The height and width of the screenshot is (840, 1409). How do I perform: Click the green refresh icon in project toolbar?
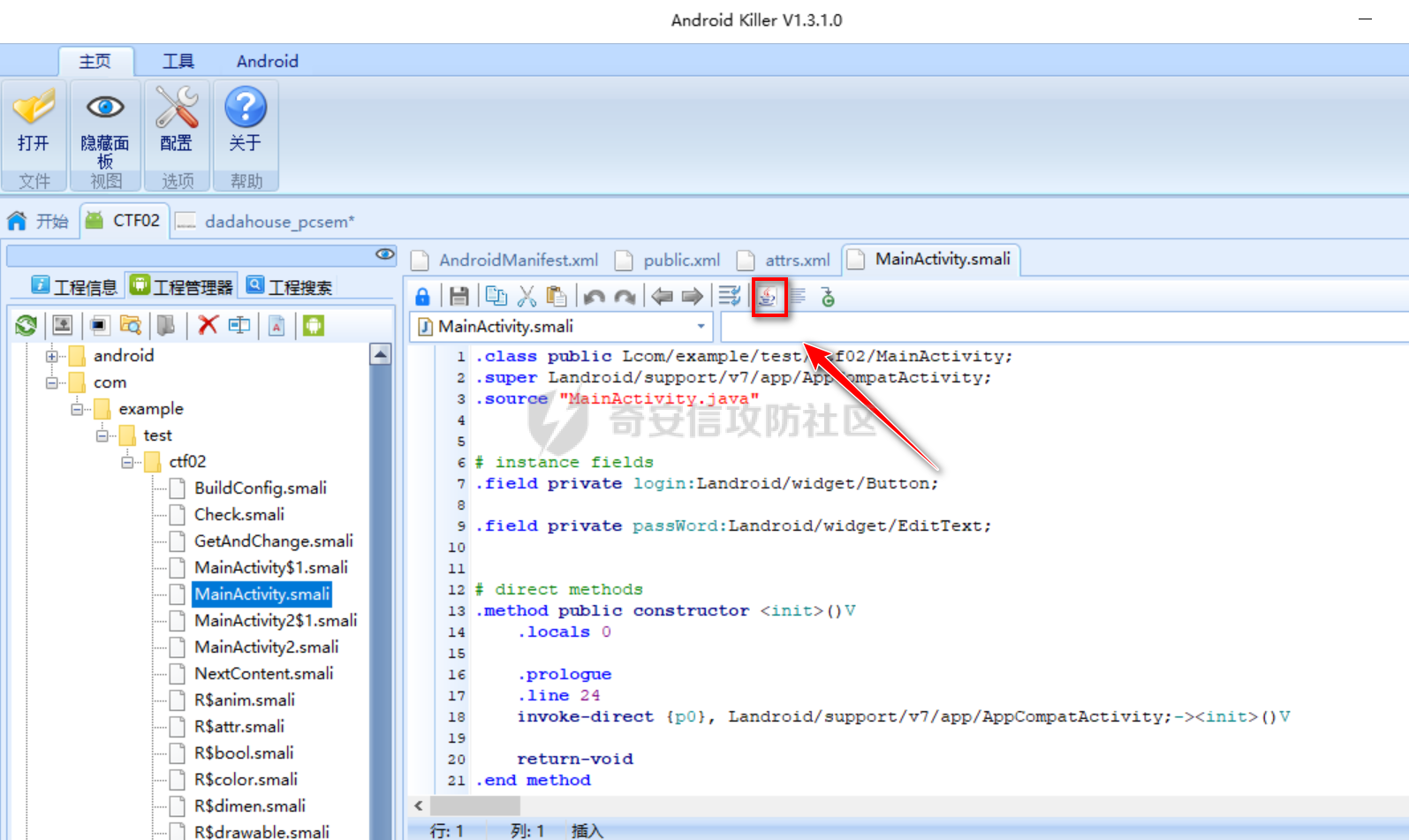pos(26,326)
